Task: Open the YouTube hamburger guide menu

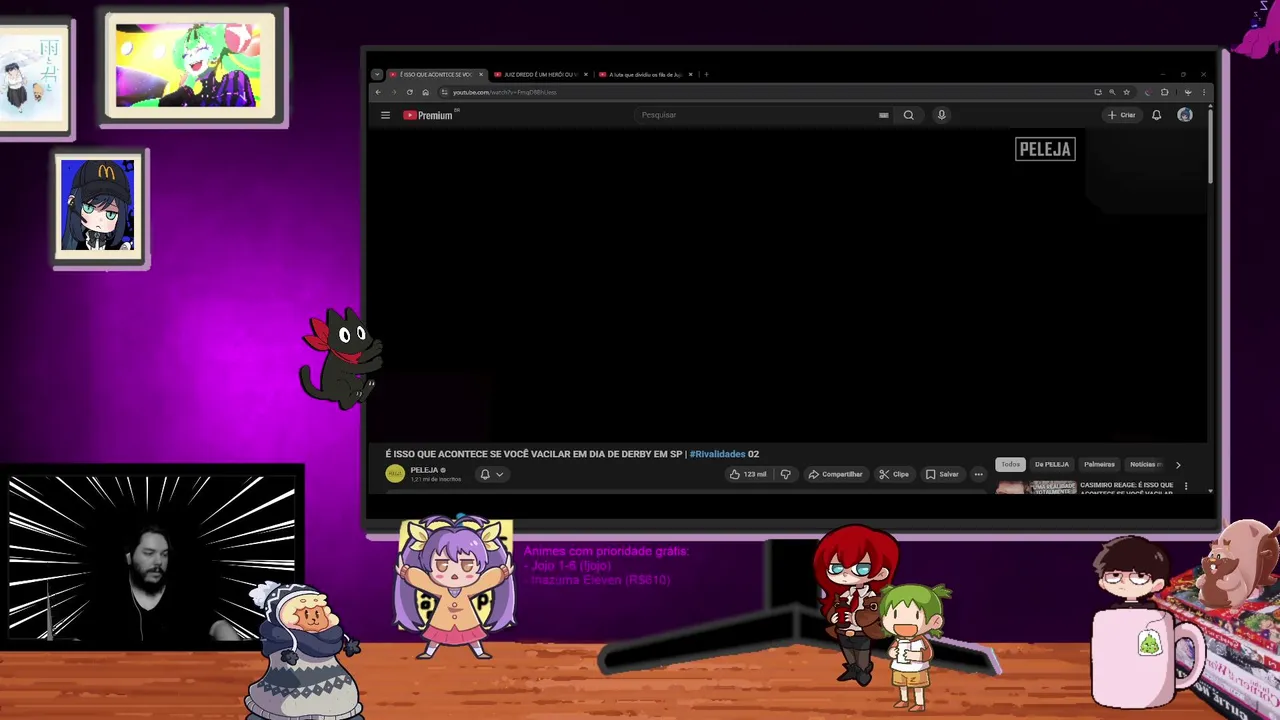Action: [x=385, y=115]
